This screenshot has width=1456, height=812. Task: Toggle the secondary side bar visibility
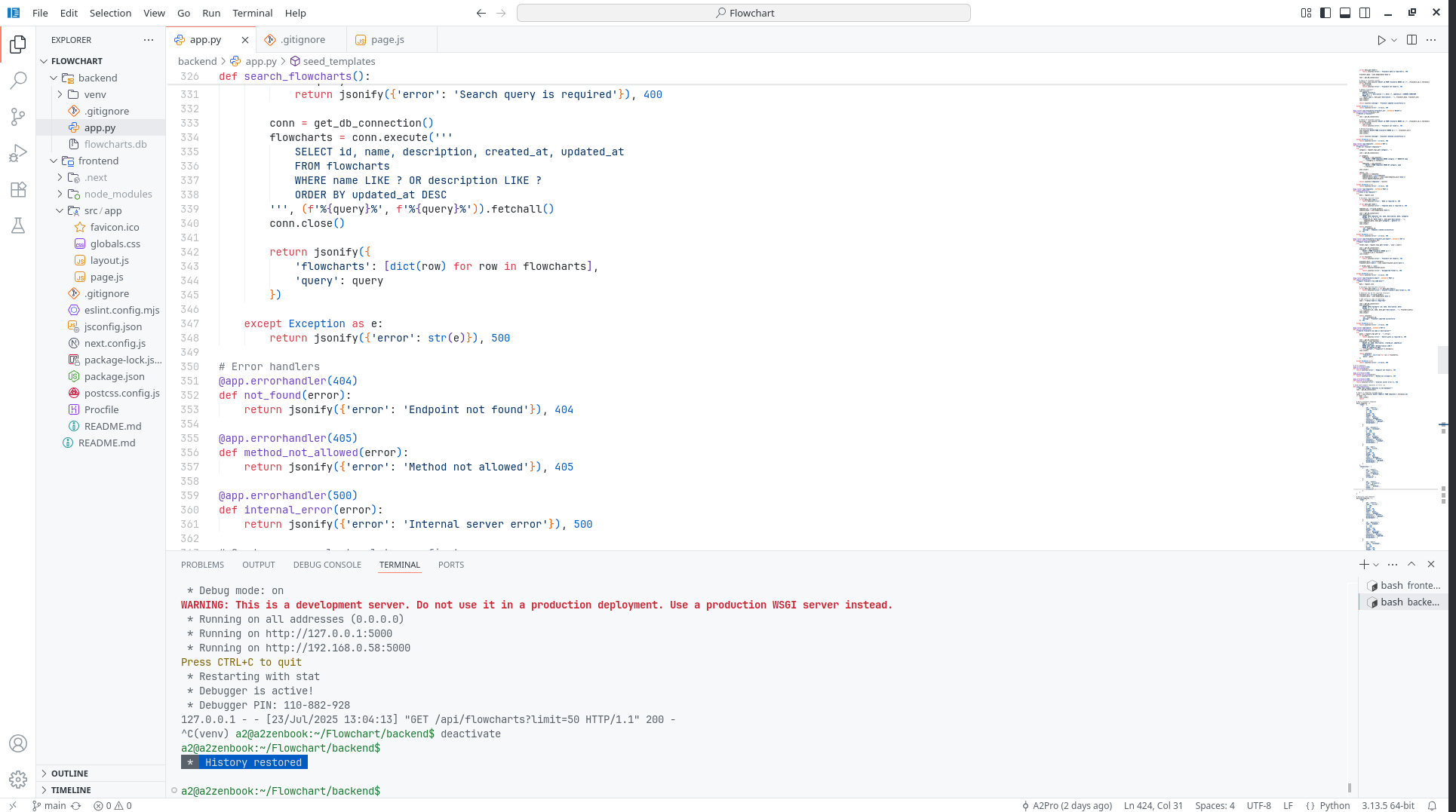tap(1365, 13)
